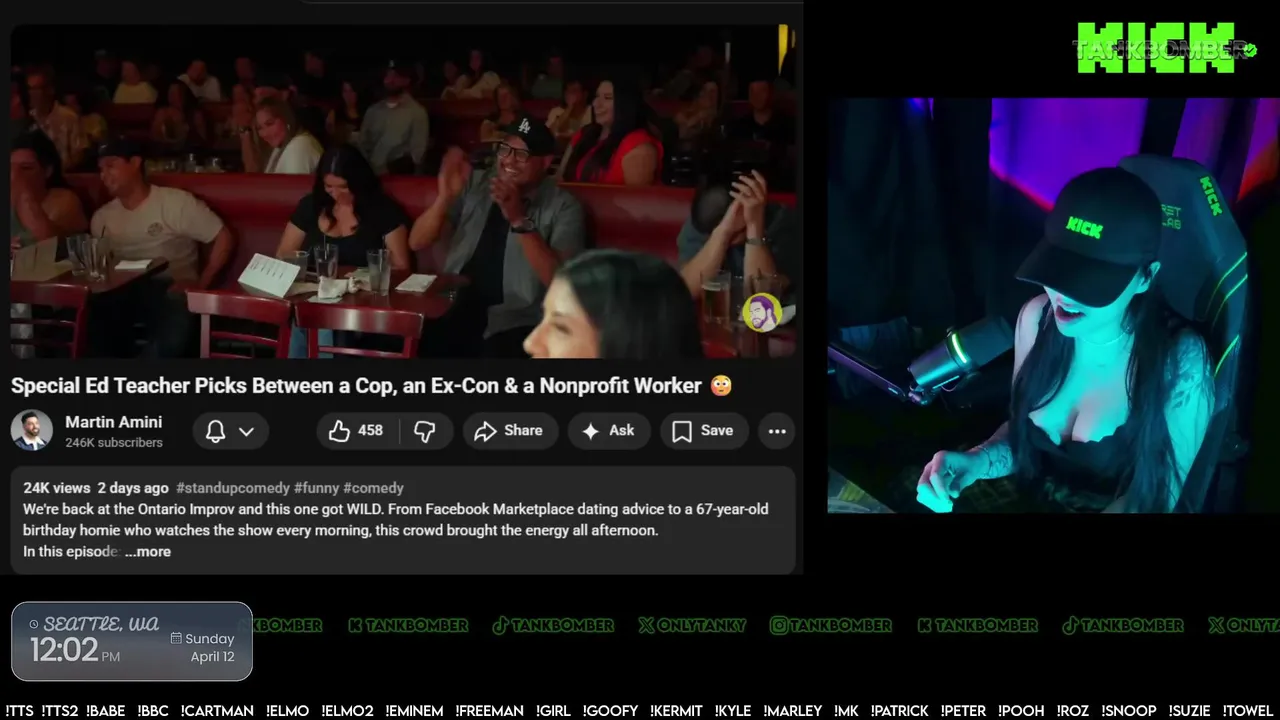This screenshot has width=1280, height=720.
Task: Click the 24K views text
Action: tap(57, 488)
